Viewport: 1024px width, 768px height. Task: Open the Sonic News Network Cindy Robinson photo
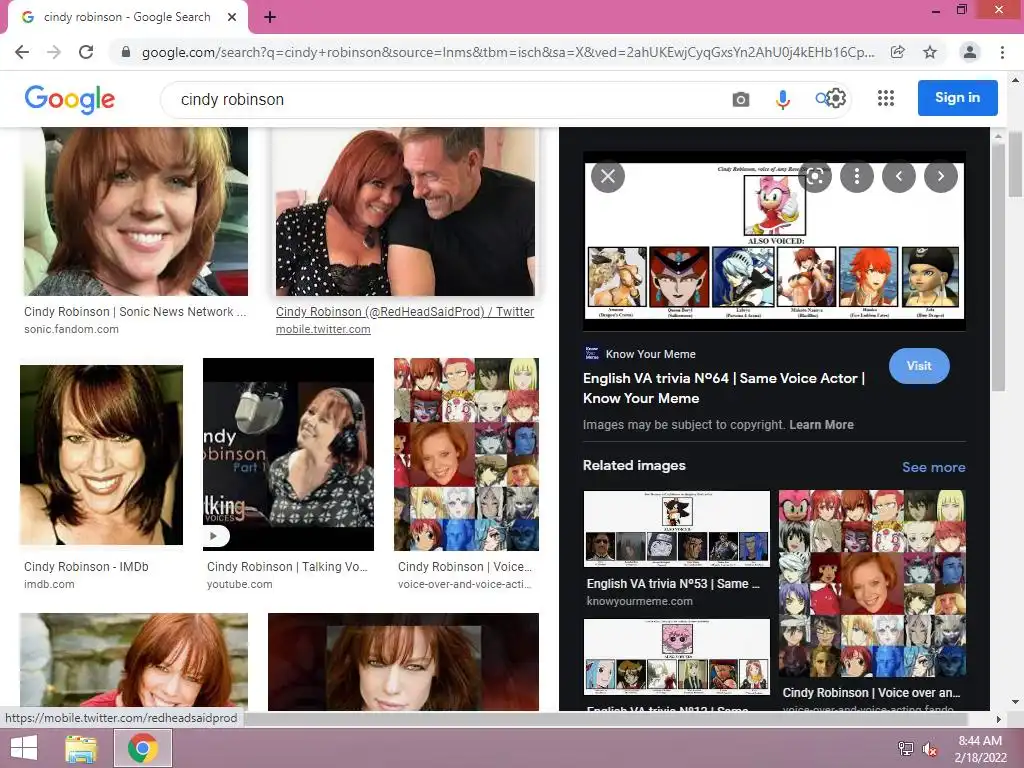click(136, 211)
